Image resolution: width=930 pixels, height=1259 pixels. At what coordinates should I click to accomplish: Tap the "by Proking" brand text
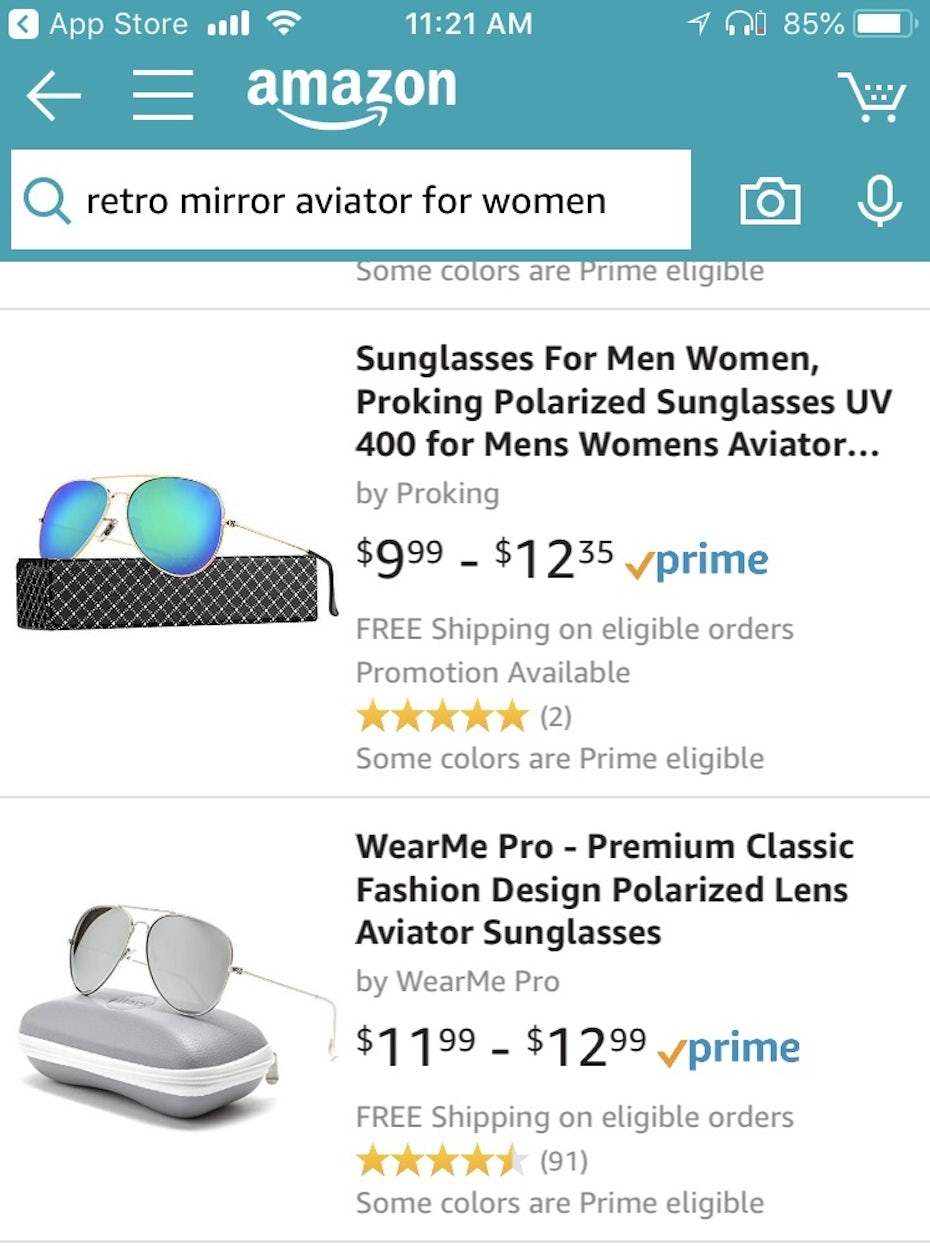427,493
